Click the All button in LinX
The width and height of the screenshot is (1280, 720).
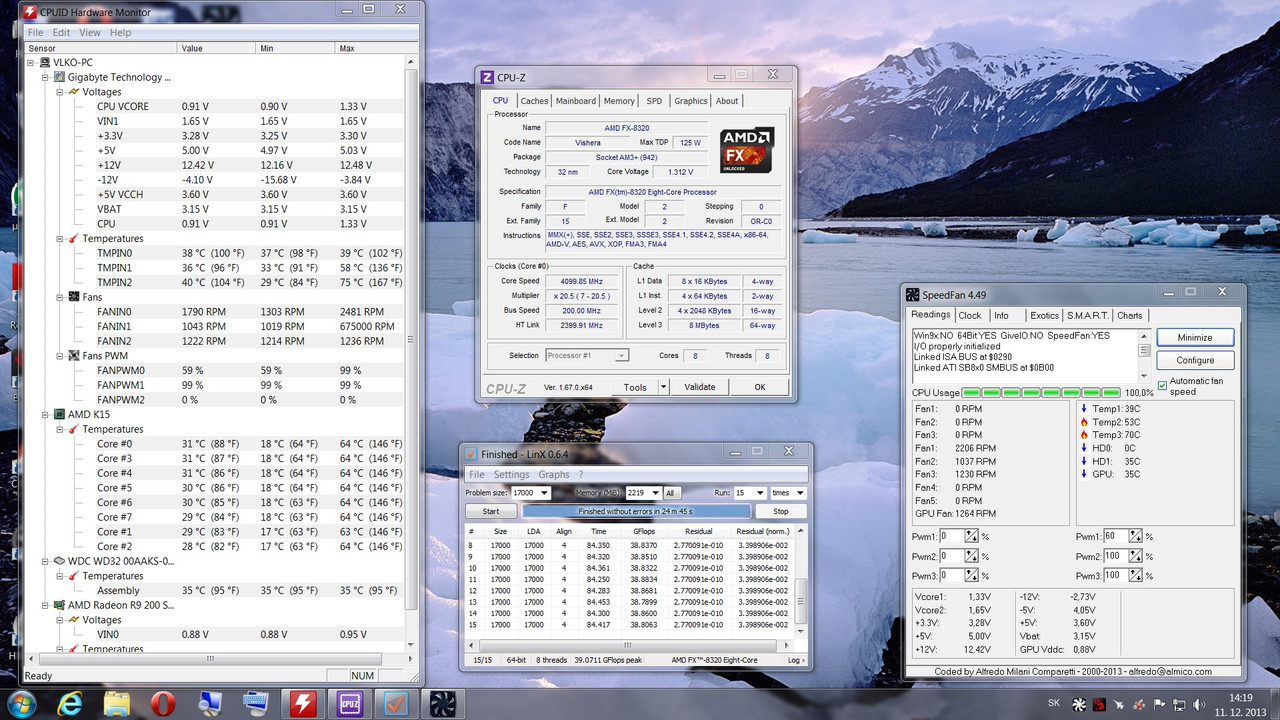[x=670, y=493]
